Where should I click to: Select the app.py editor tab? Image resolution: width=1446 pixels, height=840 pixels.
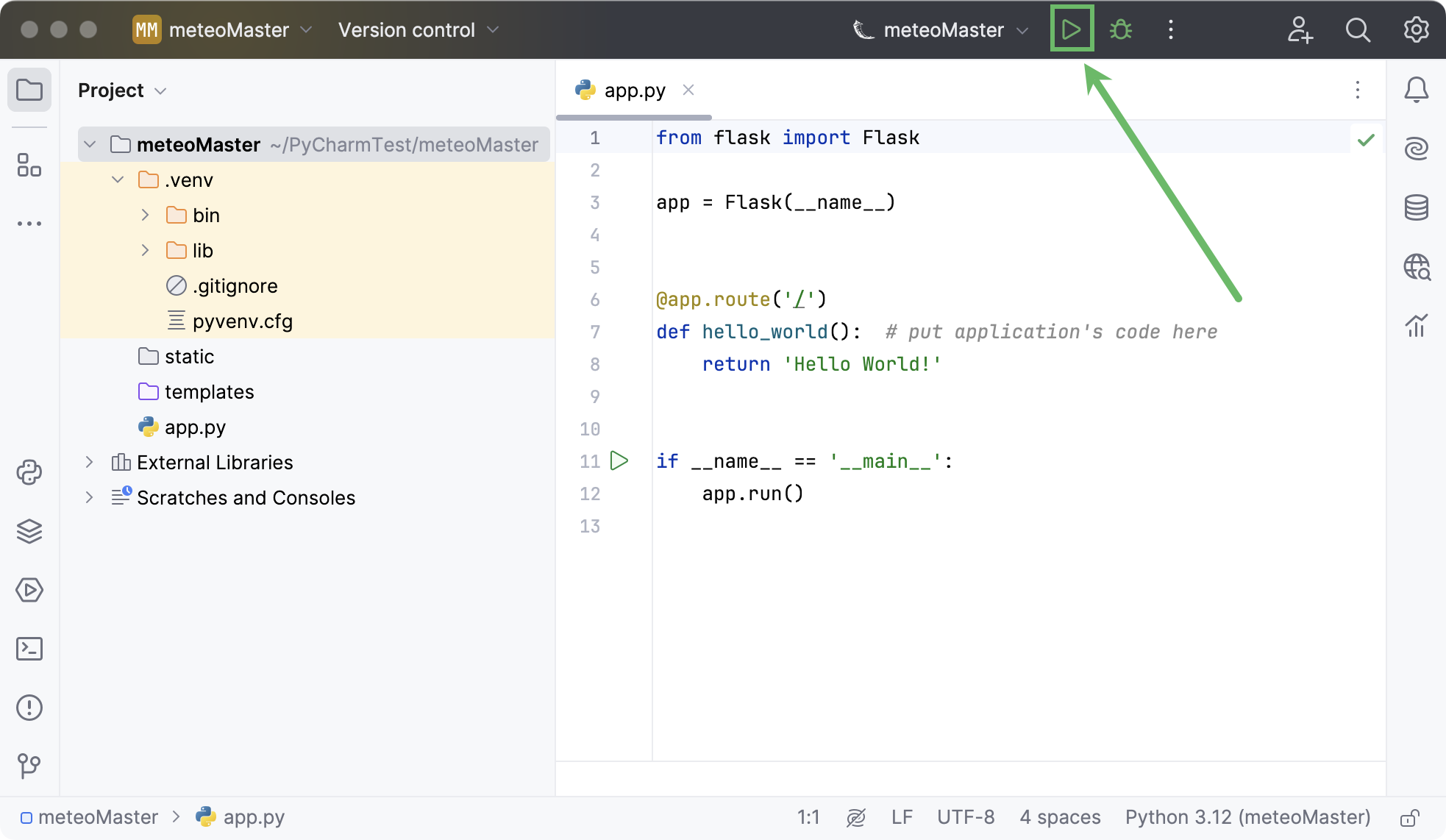pos(634,90)
